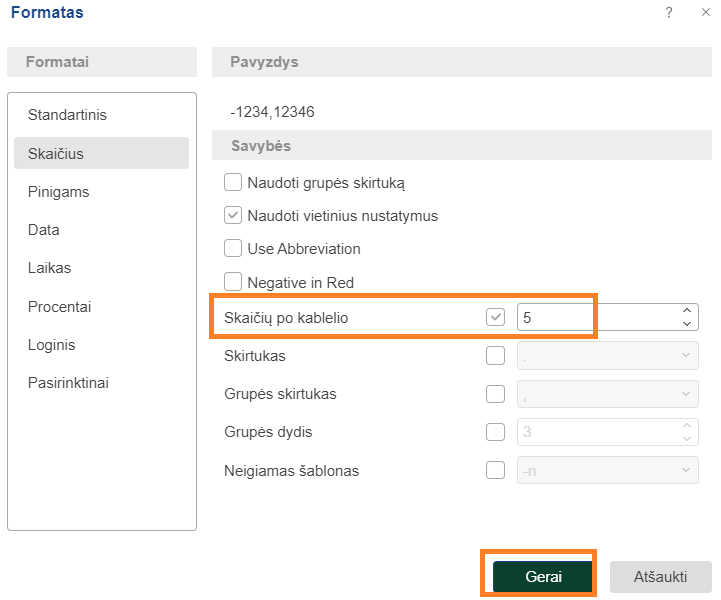721x600 pixels.
Task: Increase decimal places with up arrow
Action: (686, 311)
